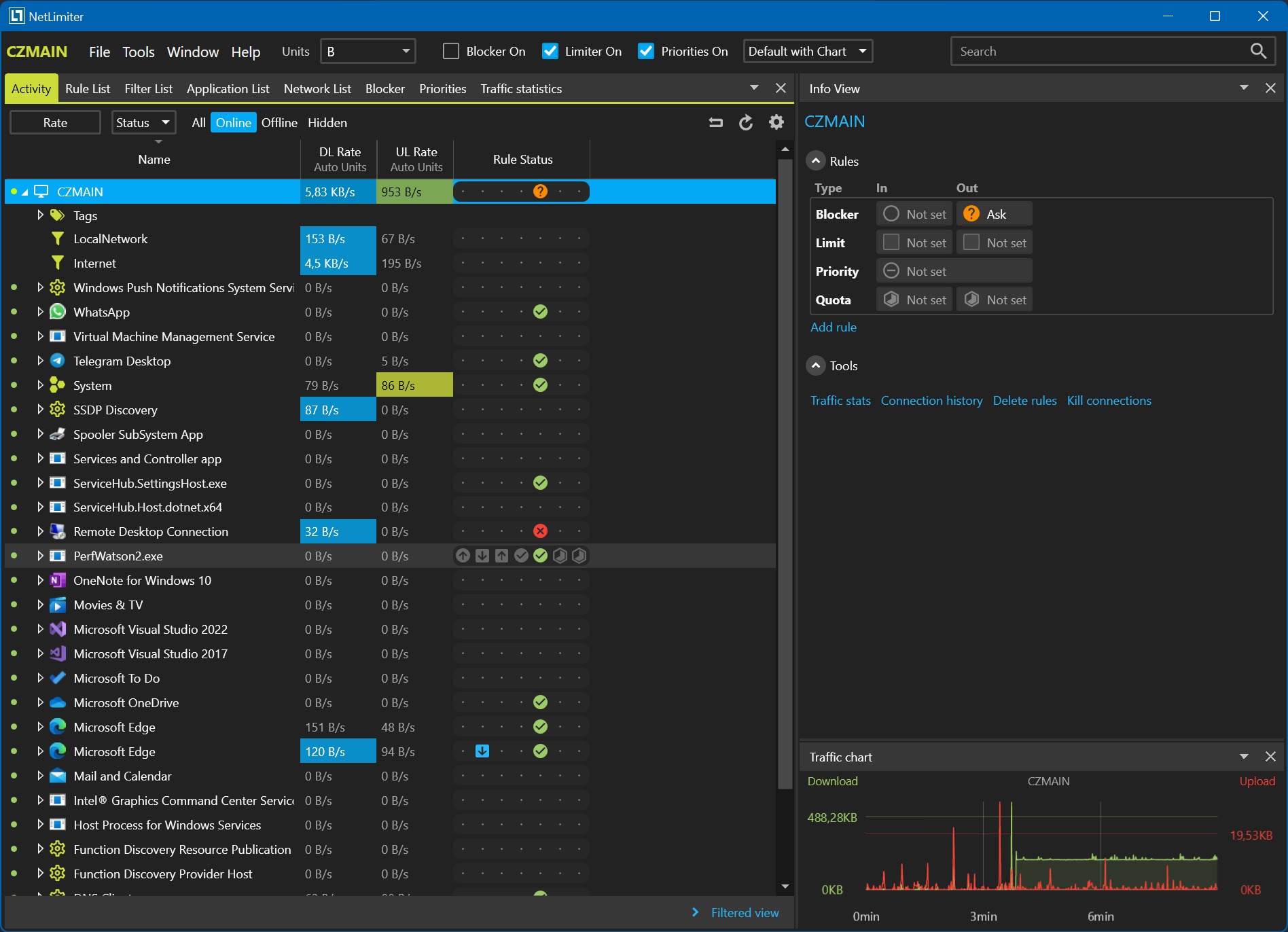Open the Help menu
The width and height of the screenshot is (1288, 932).
[246, 52]
